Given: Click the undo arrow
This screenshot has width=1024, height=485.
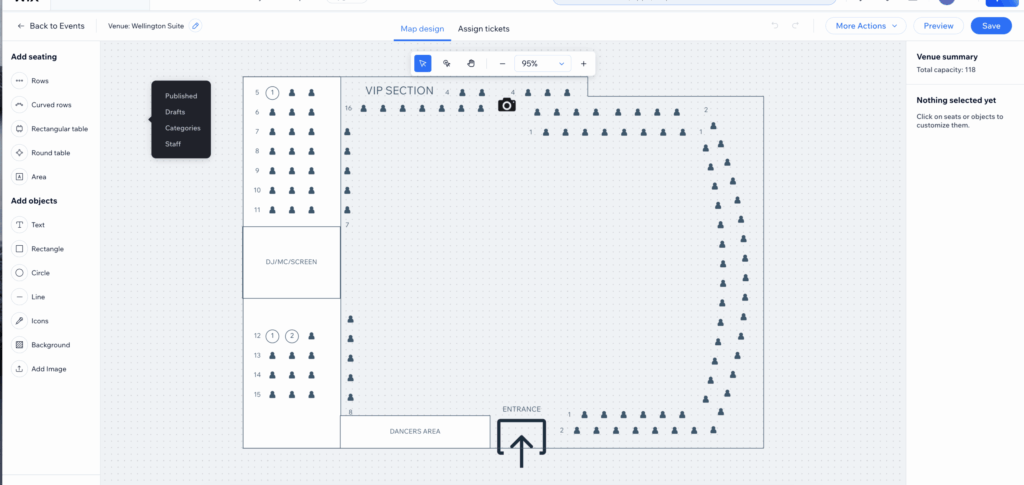Looking at the screenshot, I should [x=774, y=26].
